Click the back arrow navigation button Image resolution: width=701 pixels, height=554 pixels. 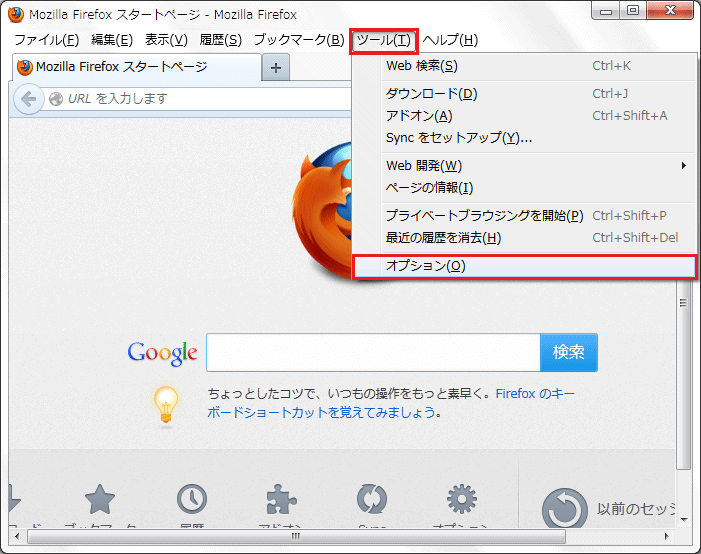(x=28, y=98)
